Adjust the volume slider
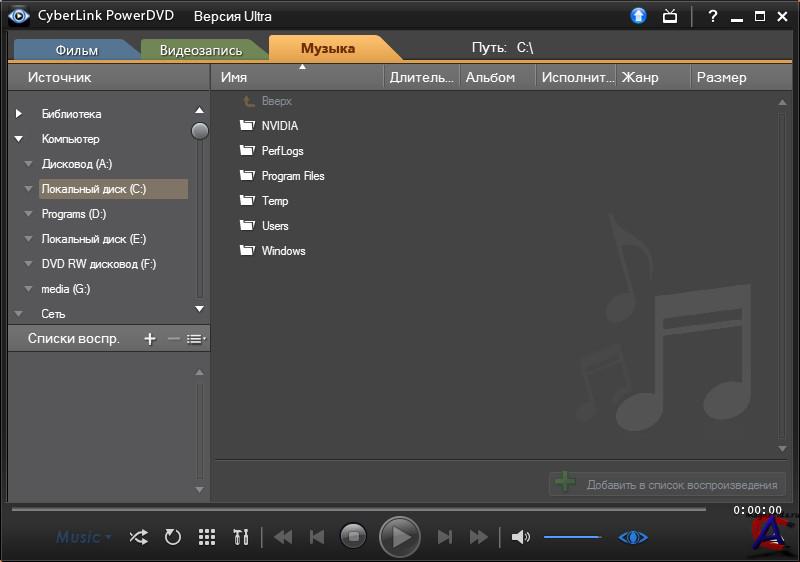The width and height of the screenshot is (800, 562). point(572,537)
